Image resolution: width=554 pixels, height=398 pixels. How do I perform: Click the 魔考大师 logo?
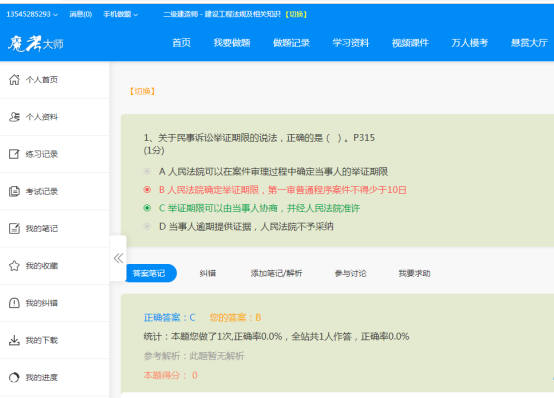[36, 44]
